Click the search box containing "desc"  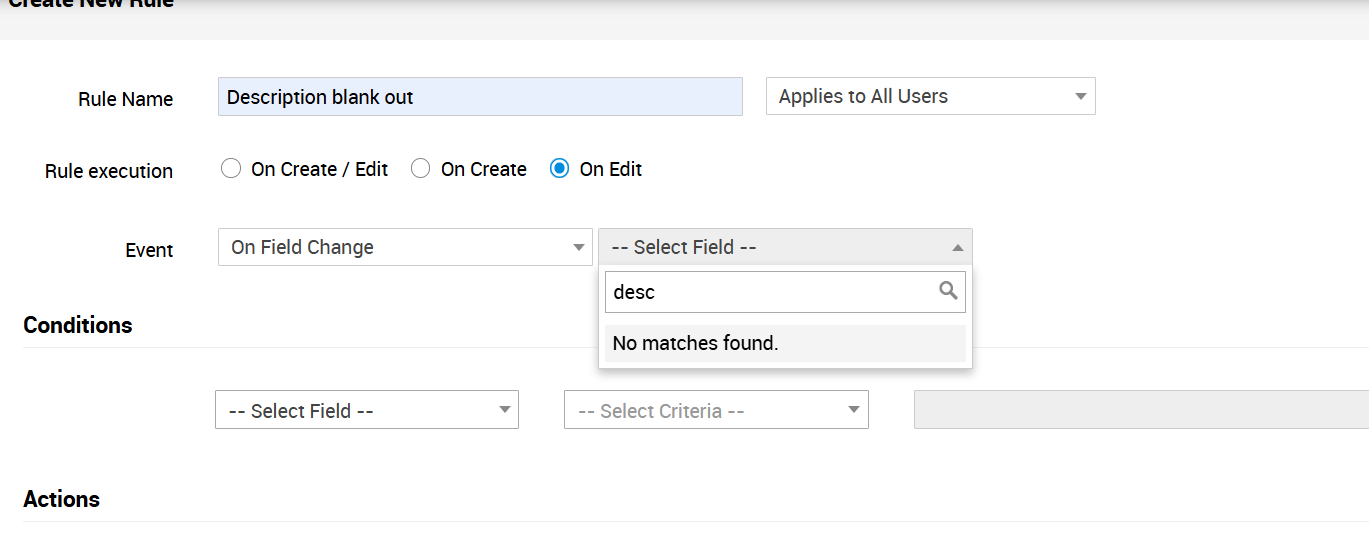coord(770,292)
